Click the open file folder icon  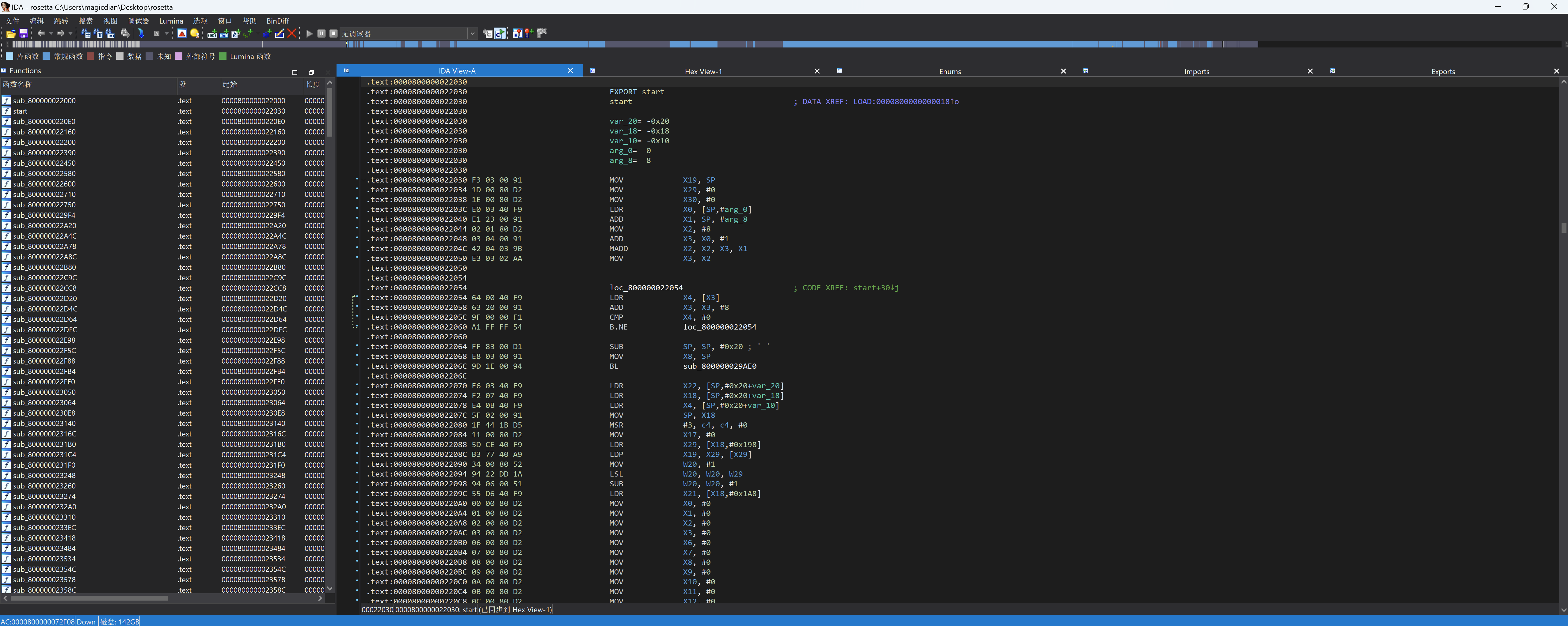[11, 33]
